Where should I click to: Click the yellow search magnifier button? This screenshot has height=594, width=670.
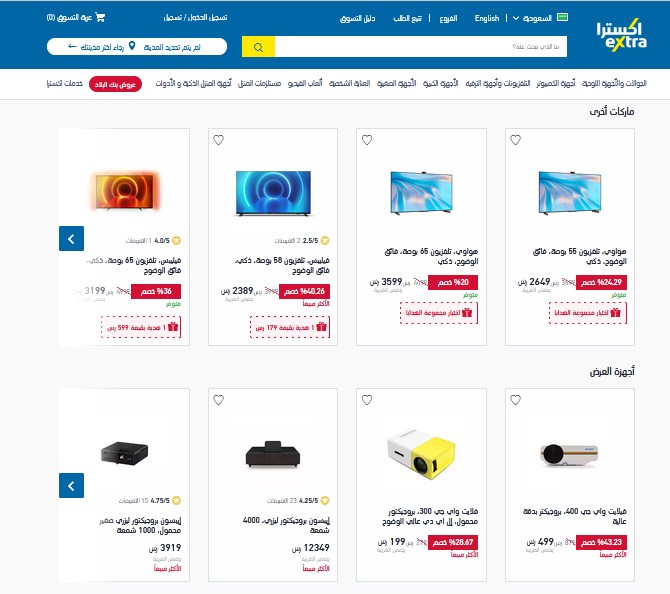(258, 47)
